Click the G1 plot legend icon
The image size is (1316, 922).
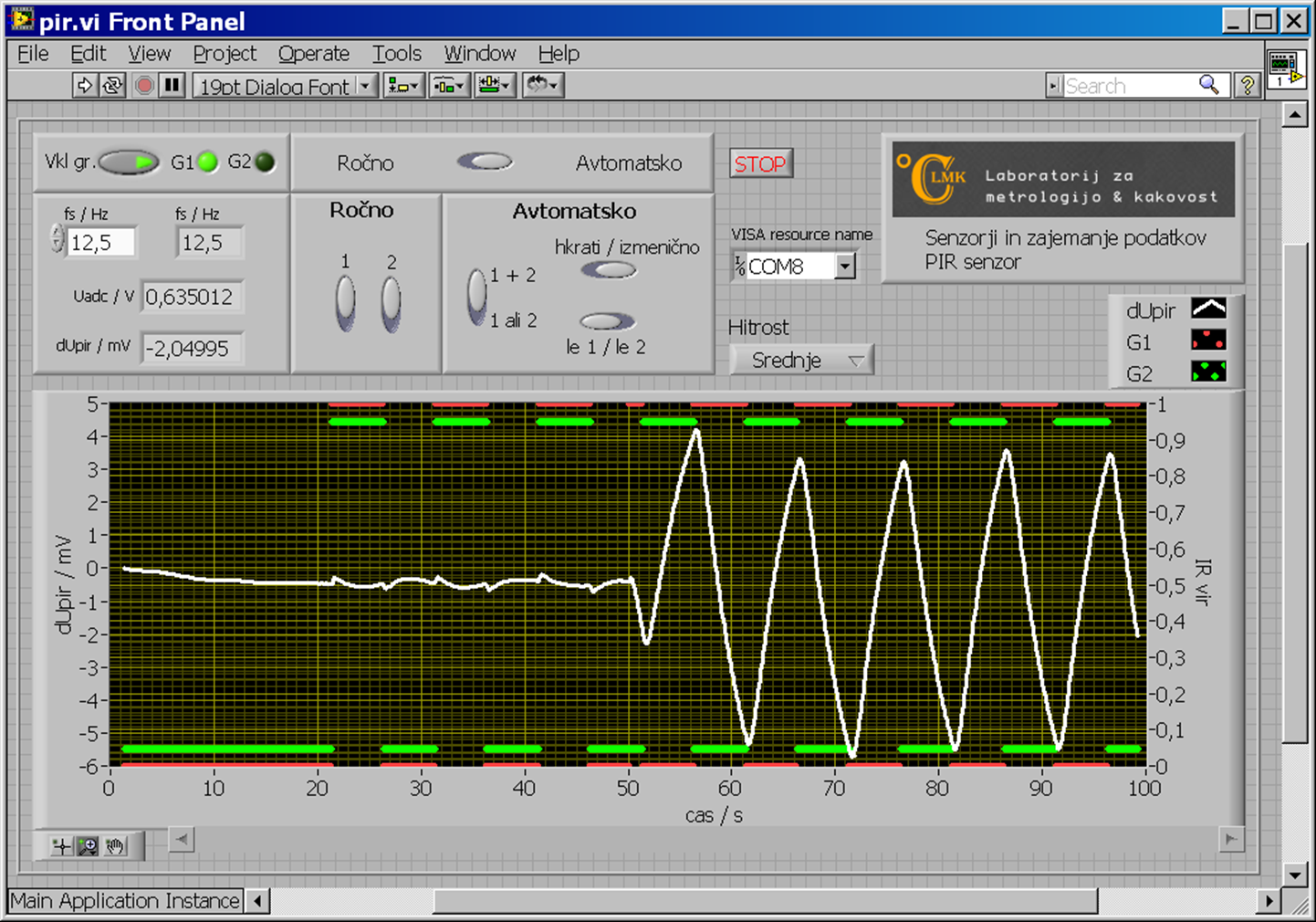coord(1208,341)
